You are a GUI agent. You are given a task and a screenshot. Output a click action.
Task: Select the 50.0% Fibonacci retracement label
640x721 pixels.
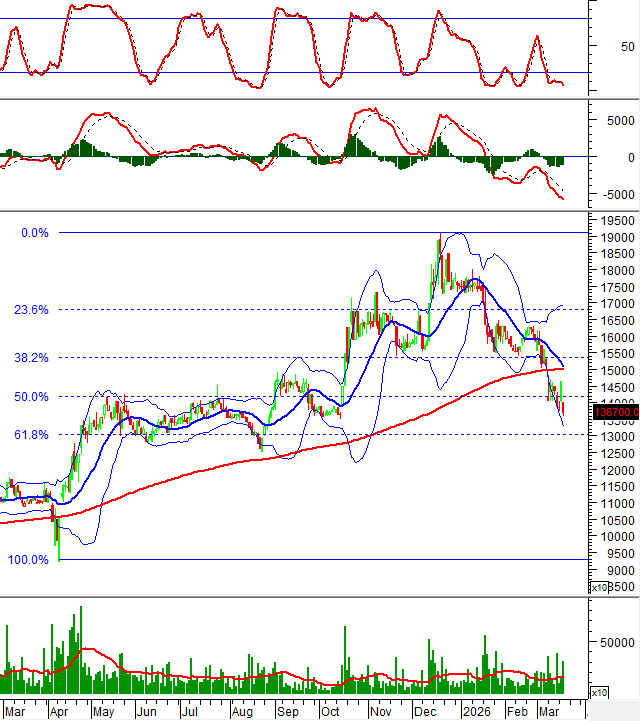point(32,396)
